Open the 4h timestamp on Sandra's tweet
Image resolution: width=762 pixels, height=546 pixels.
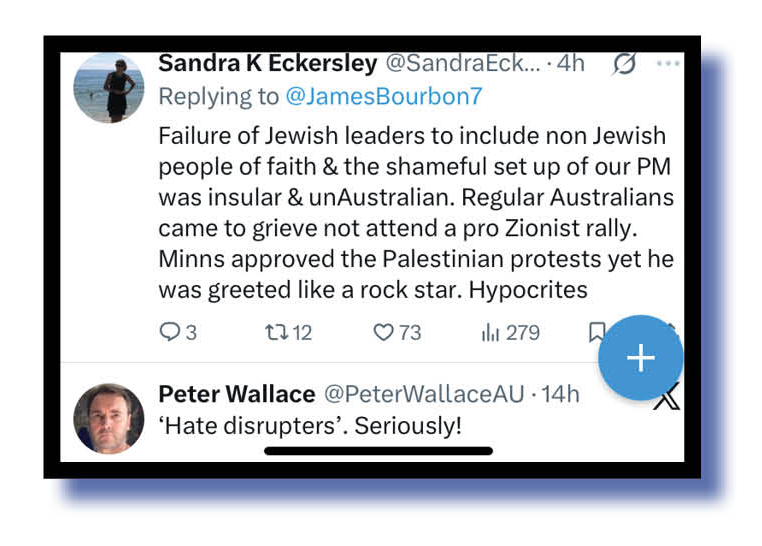571,64
